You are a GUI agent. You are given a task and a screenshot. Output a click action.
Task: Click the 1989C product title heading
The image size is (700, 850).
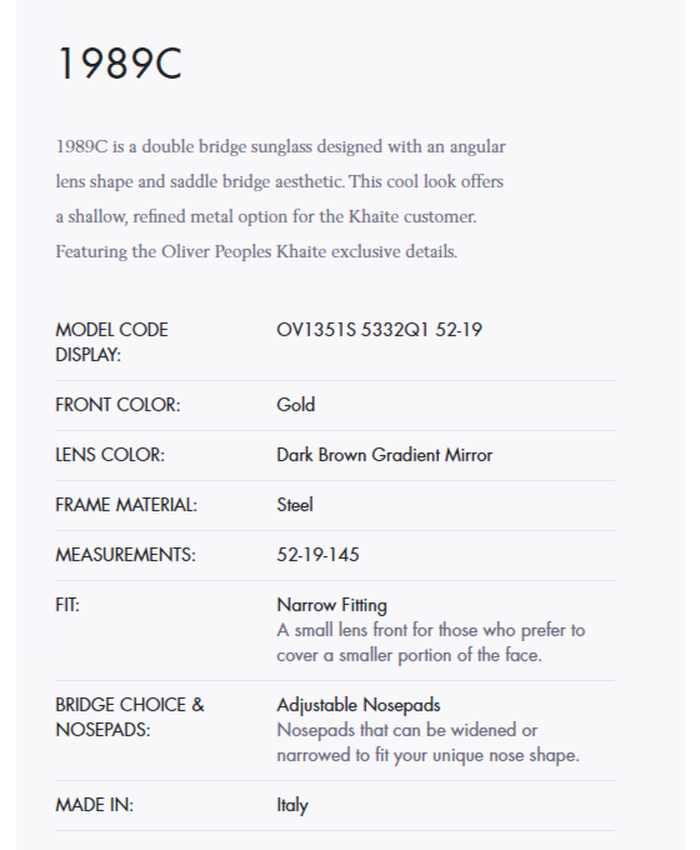pos(119,66)
